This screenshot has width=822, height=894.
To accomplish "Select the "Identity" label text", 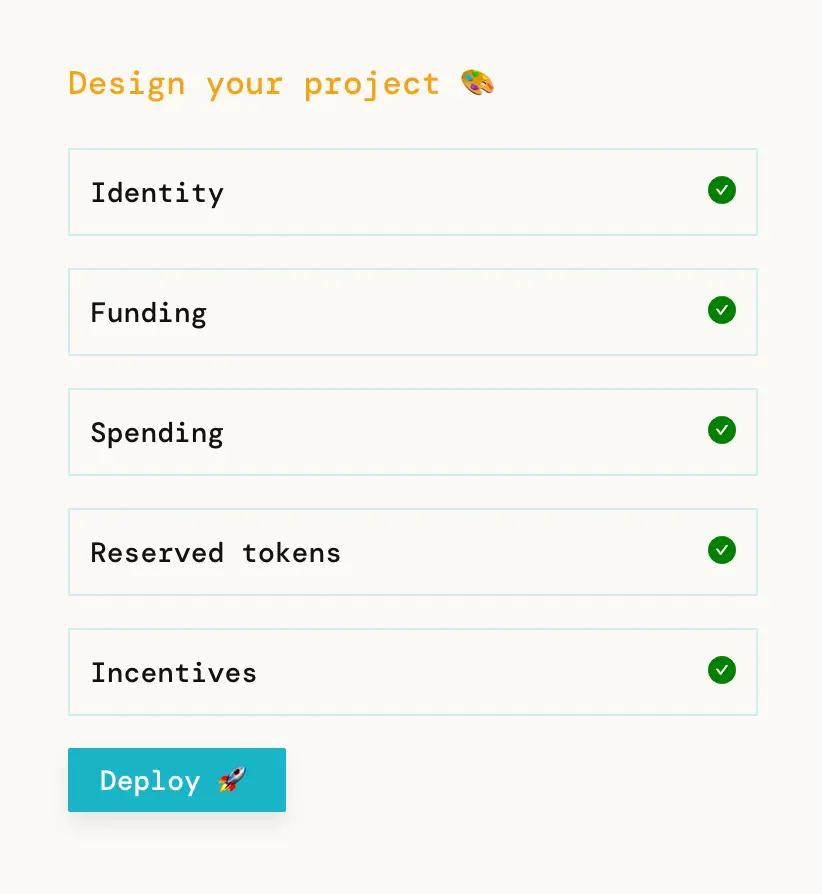I will (157, 192).
